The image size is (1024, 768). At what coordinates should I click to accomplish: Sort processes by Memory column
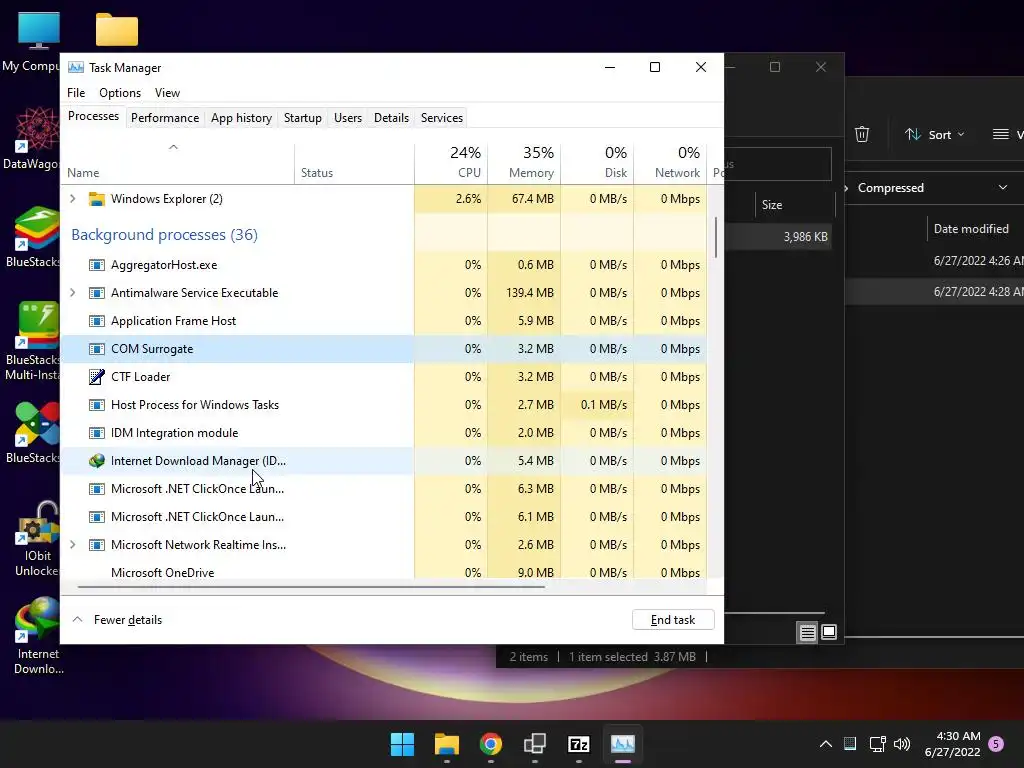click(x=524, y=162)
